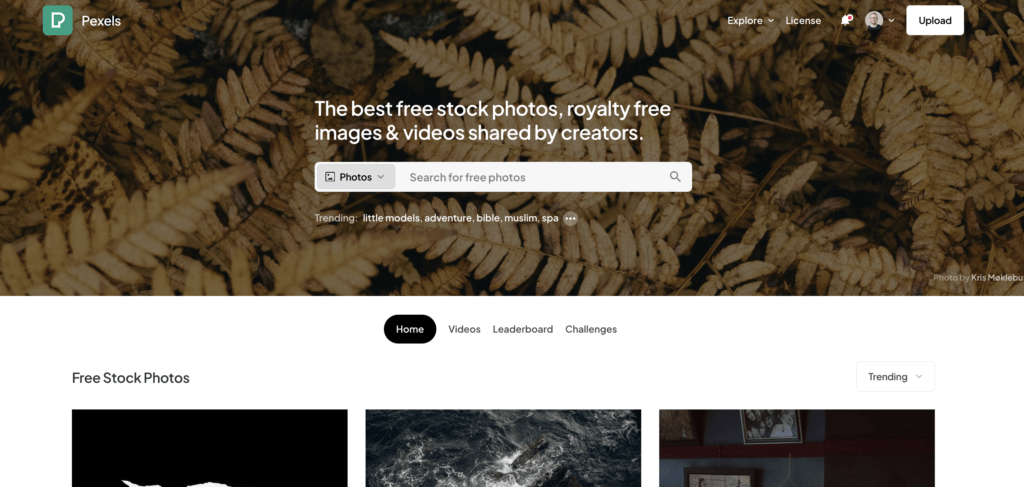Click the 'adventure' trending search term
This screenshot has width=1024, height=487.
[447, 218]
